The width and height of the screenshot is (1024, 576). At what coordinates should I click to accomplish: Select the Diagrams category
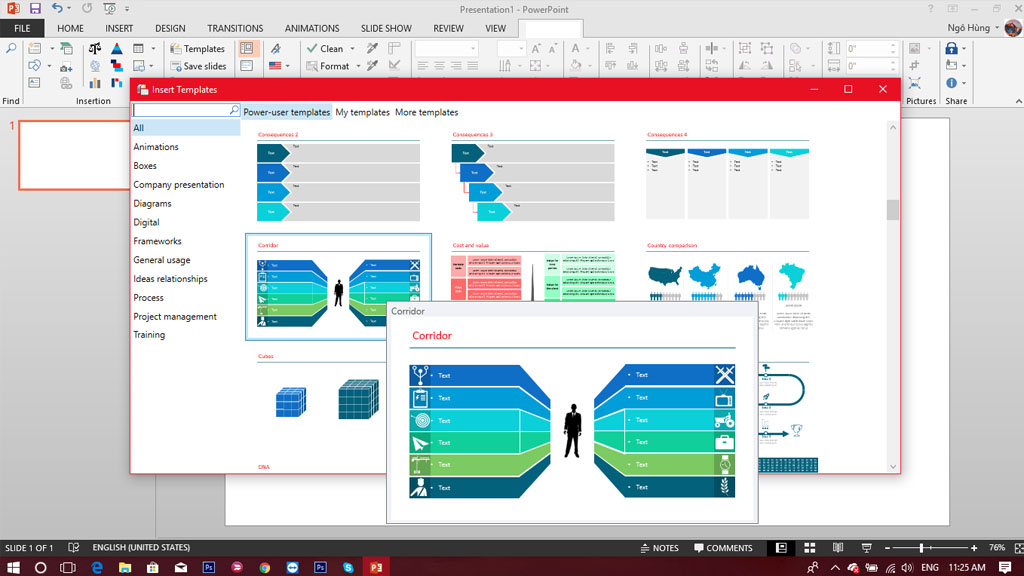pos(152,203)
